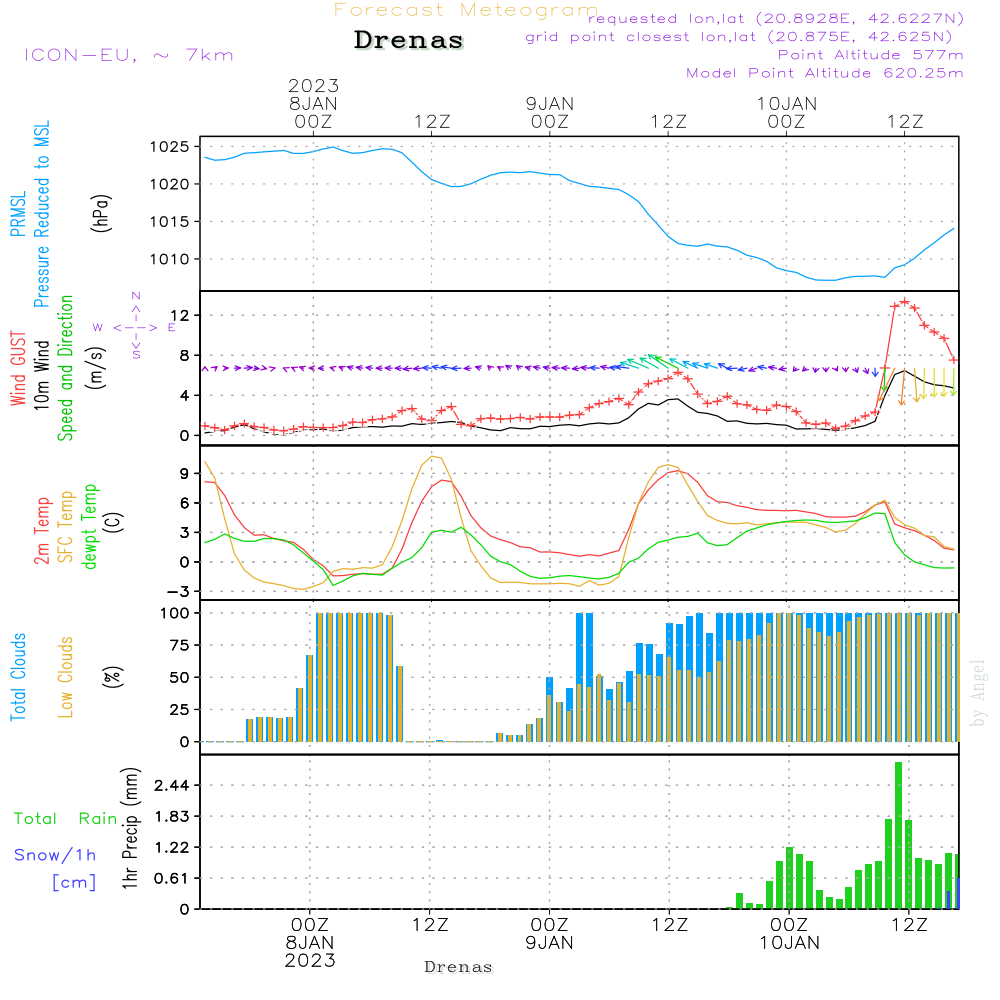Click the wind gust peak marker near 13 m/s

(x=904, y=302)
